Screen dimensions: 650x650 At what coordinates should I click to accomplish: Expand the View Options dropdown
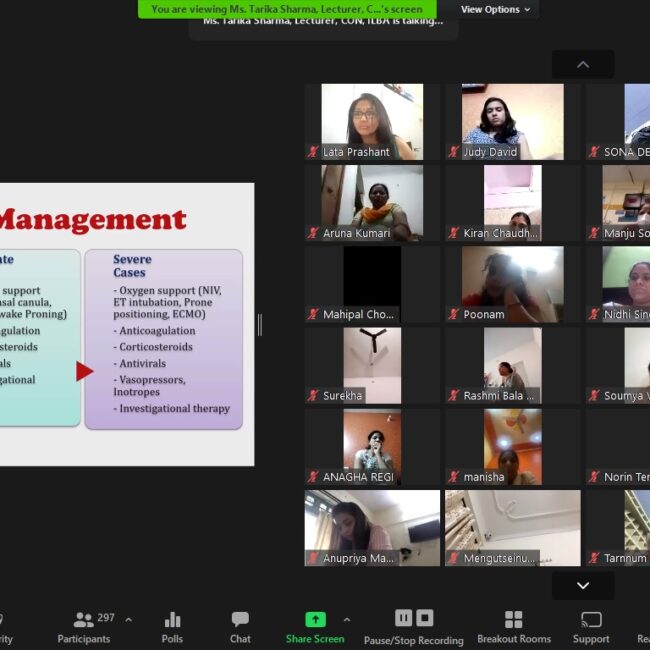click(x=495, y=9)
